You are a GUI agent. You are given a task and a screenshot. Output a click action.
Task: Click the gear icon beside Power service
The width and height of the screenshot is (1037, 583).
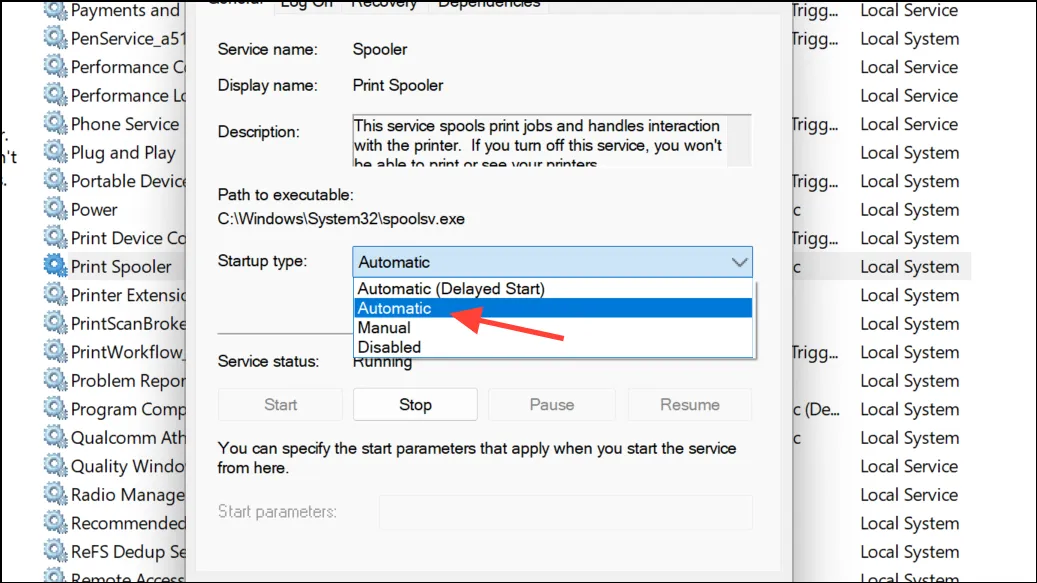pyautogui.click(x=56, y=210)
